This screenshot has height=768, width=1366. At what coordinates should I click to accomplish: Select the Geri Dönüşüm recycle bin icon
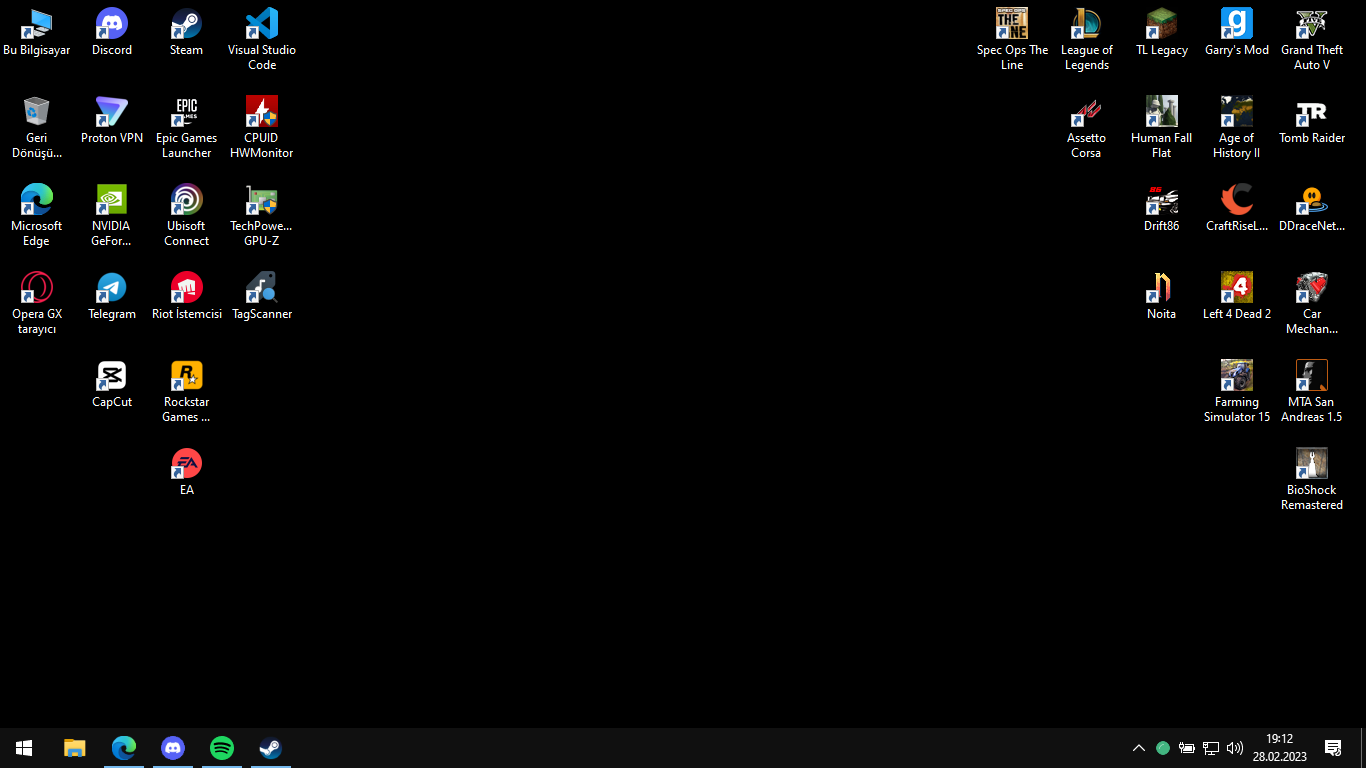(37, 128)
